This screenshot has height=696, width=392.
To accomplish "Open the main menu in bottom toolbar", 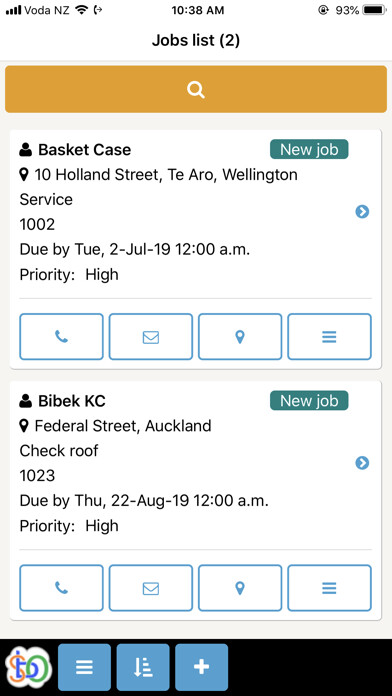I will coord(84,667).
